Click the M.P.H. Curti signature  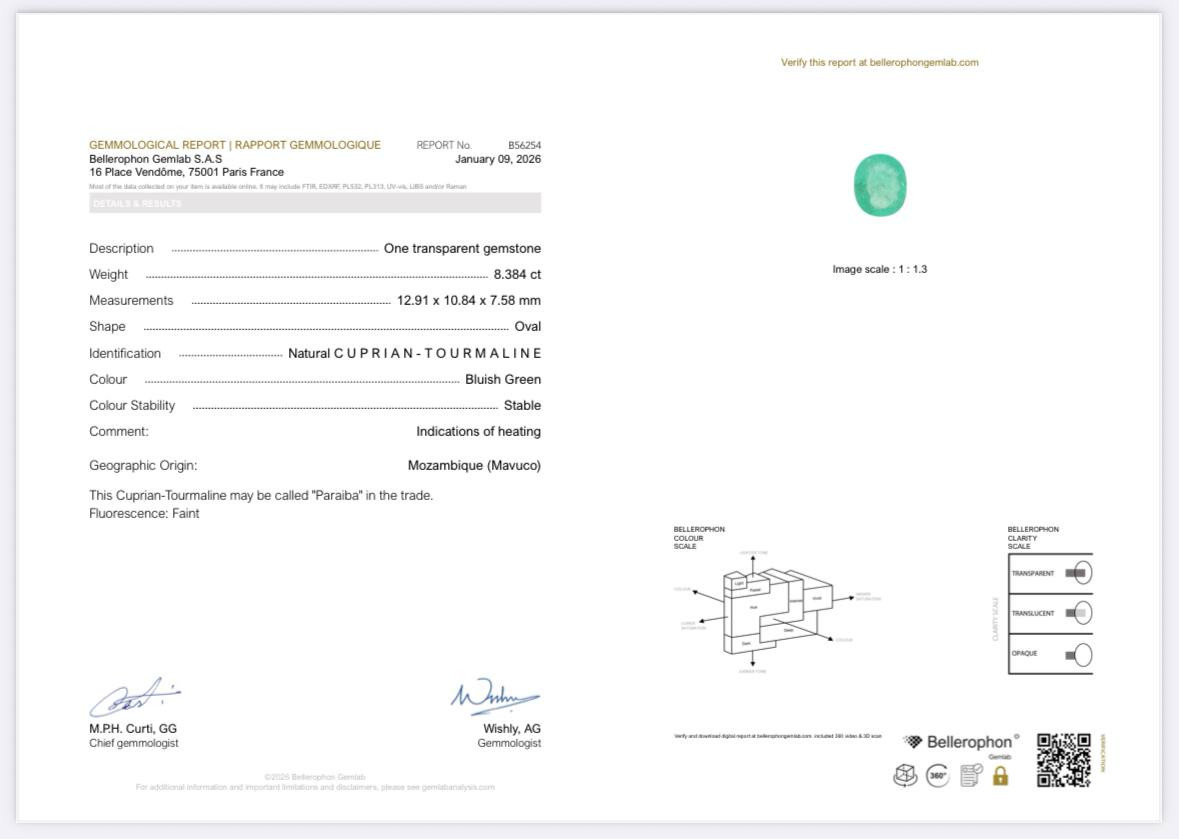[x=134, y=697]
